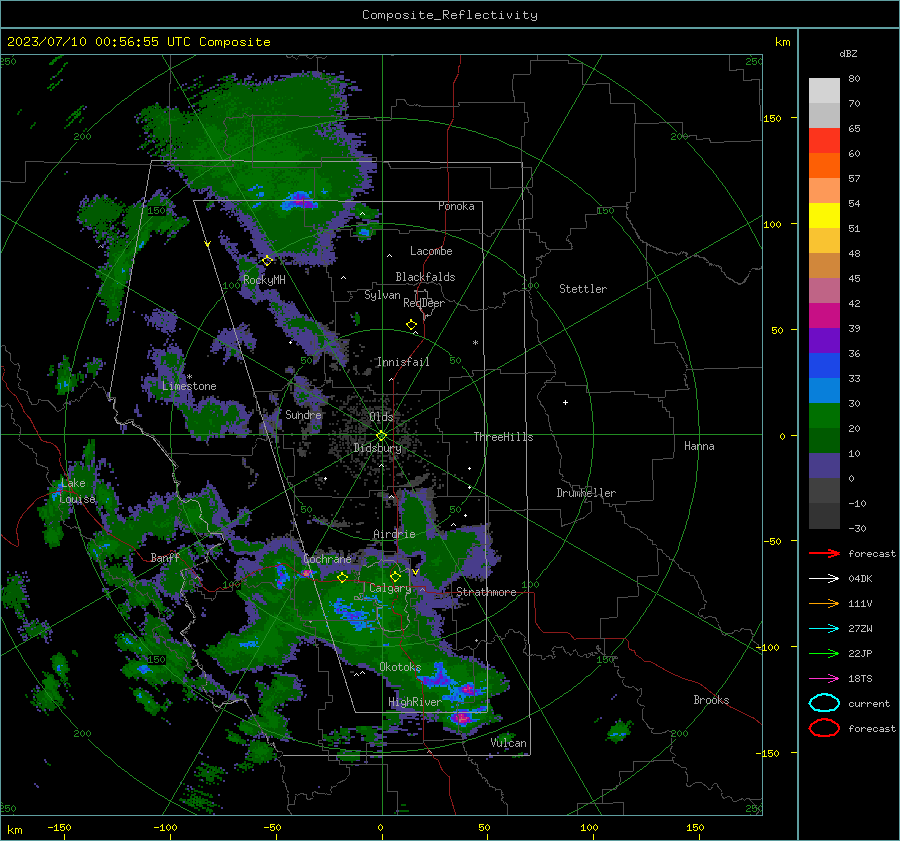Click the 18TS legend label

(860, 679)
